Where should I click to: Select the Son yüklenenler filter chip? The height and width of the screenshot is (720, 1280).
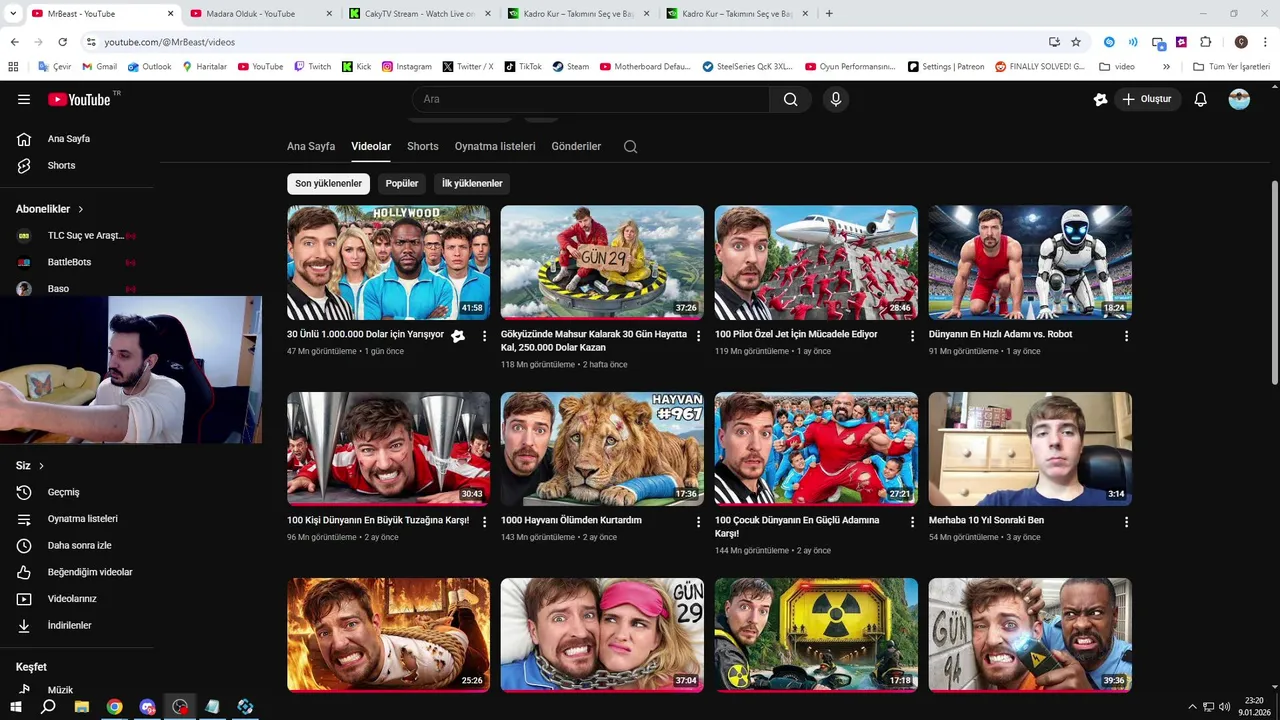(x=328, y=184)
